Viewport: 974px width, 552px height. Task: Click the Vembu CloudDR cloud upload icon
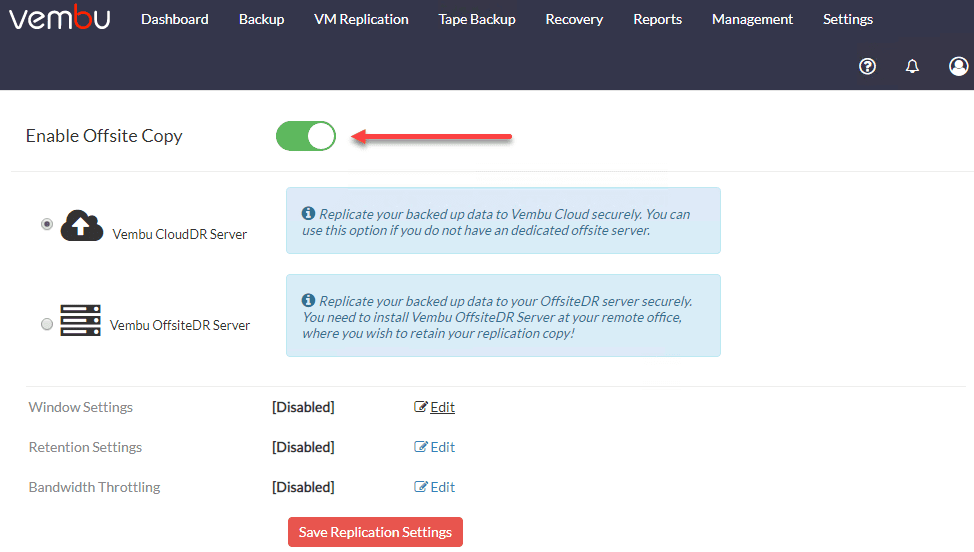(x=82, y=226)
